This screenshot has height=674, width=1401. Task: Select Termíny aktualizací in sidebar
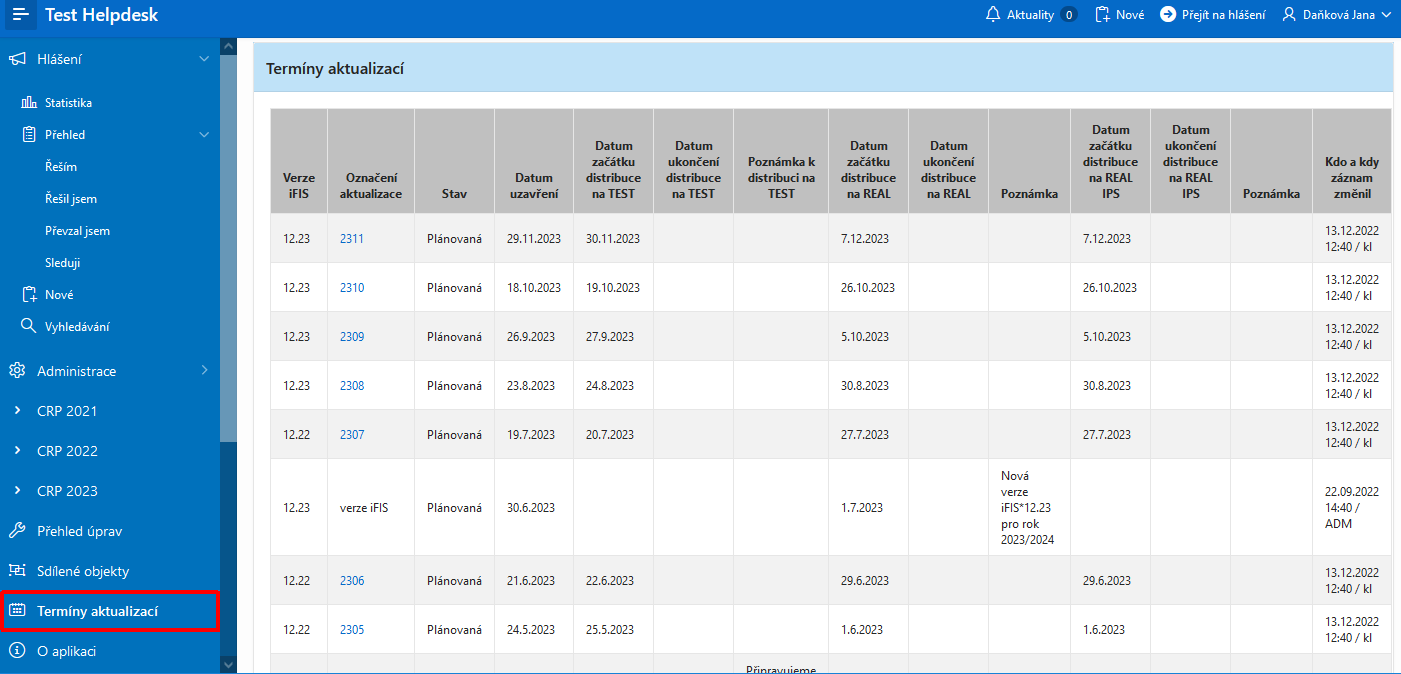97,611
